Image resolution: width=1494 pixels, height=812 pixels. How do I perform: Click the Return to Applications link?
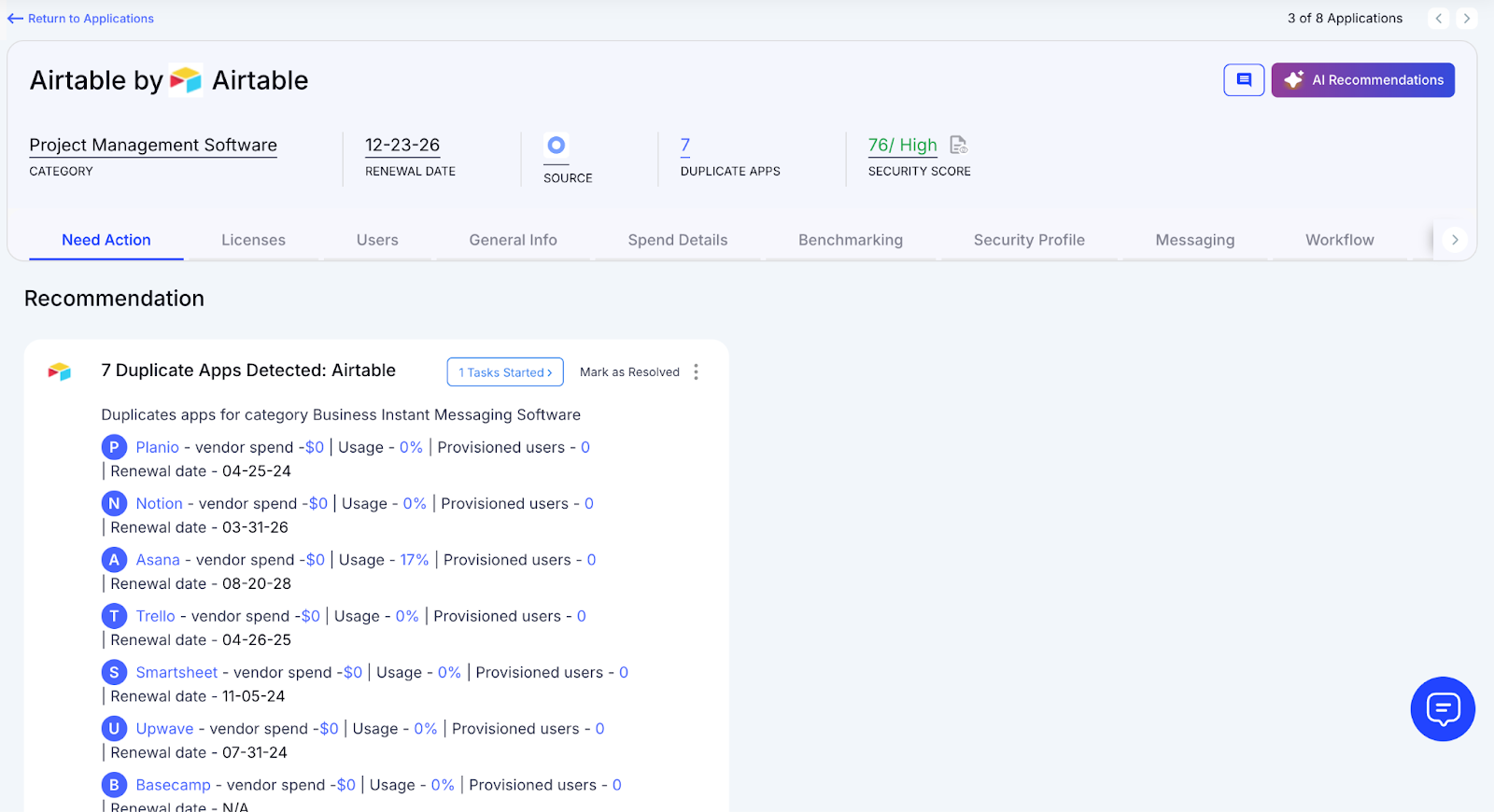tap(91, 19)
